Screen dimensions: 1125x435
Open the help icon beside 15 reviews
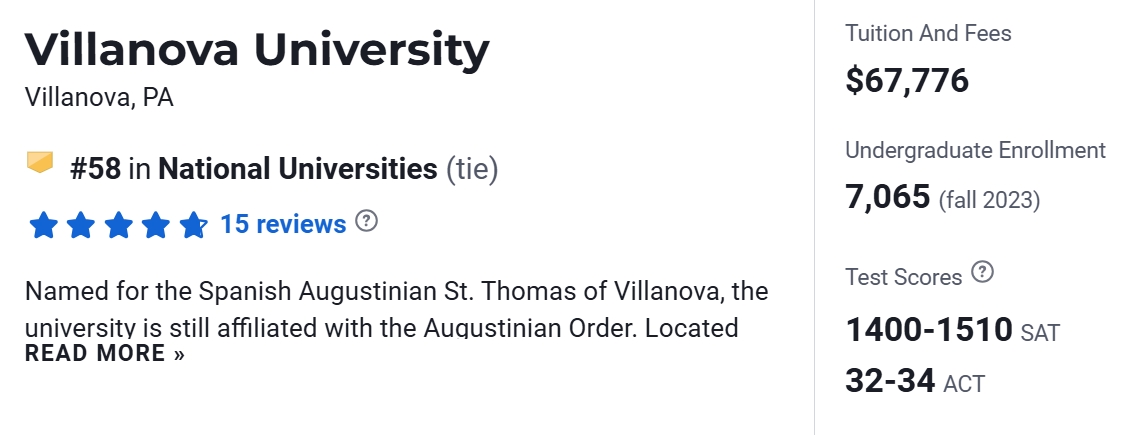(x=367, y=221)
